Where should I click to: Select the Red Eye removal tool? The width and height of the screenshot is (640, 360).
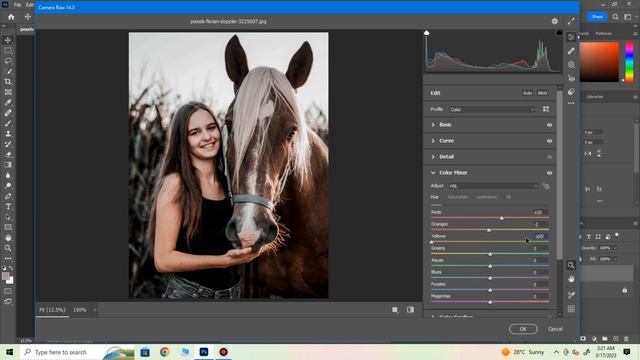pyautogui.click(x=571, y=78)
